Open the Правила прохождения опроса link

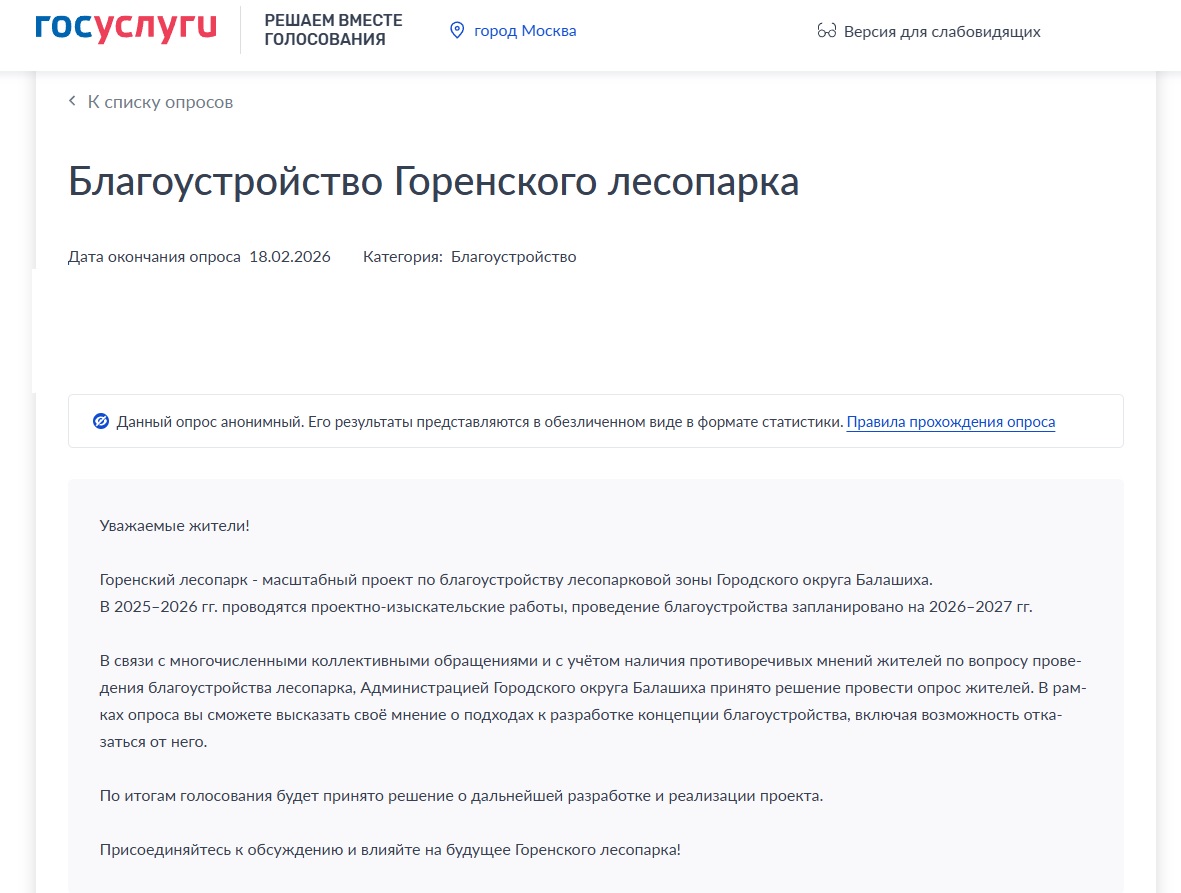click(950, 422)
